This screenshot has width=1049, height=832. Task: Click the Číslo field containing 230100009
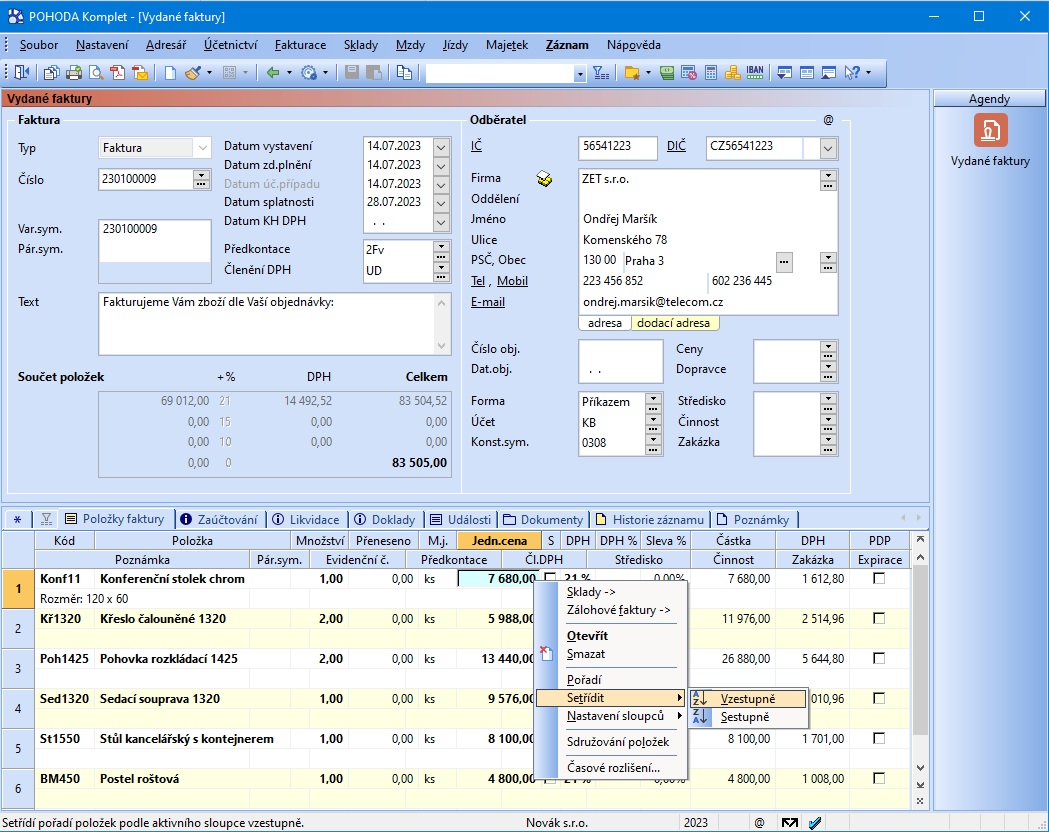pyautogui.click(x=146, y=179)
